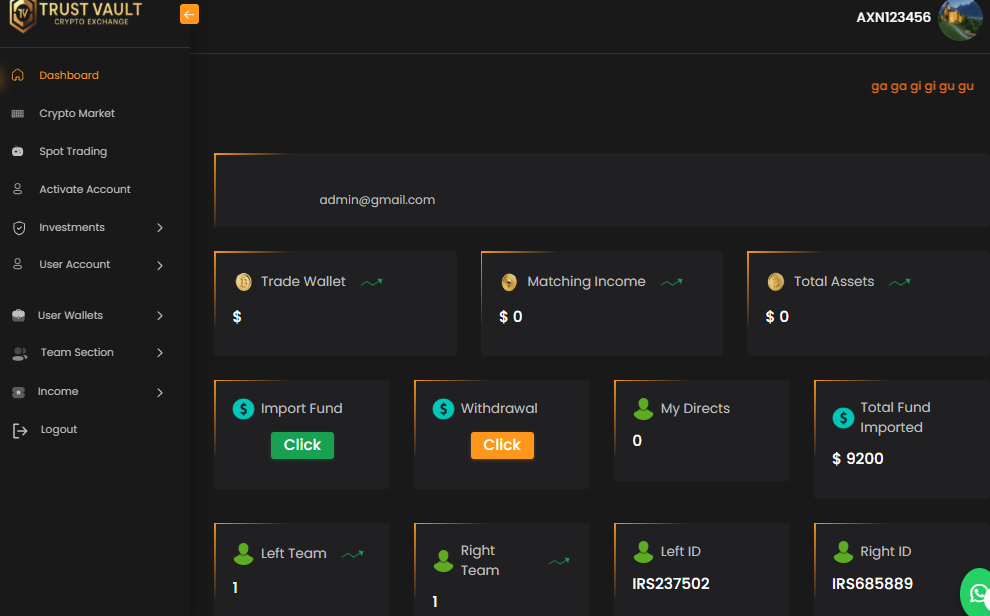Image resolution: width=990 pixels, height=616 pixels.
Task: Expand the Investments sidebar menu
Action: tap(159, 227)
